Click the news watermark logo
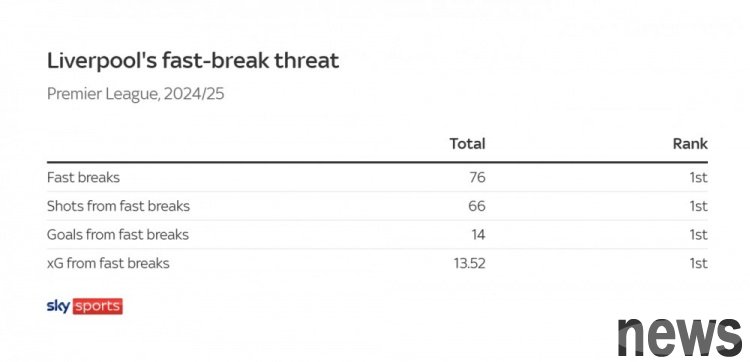Viewport: 750px width, 362px height. pyautogui.click(x=680, y=337)
